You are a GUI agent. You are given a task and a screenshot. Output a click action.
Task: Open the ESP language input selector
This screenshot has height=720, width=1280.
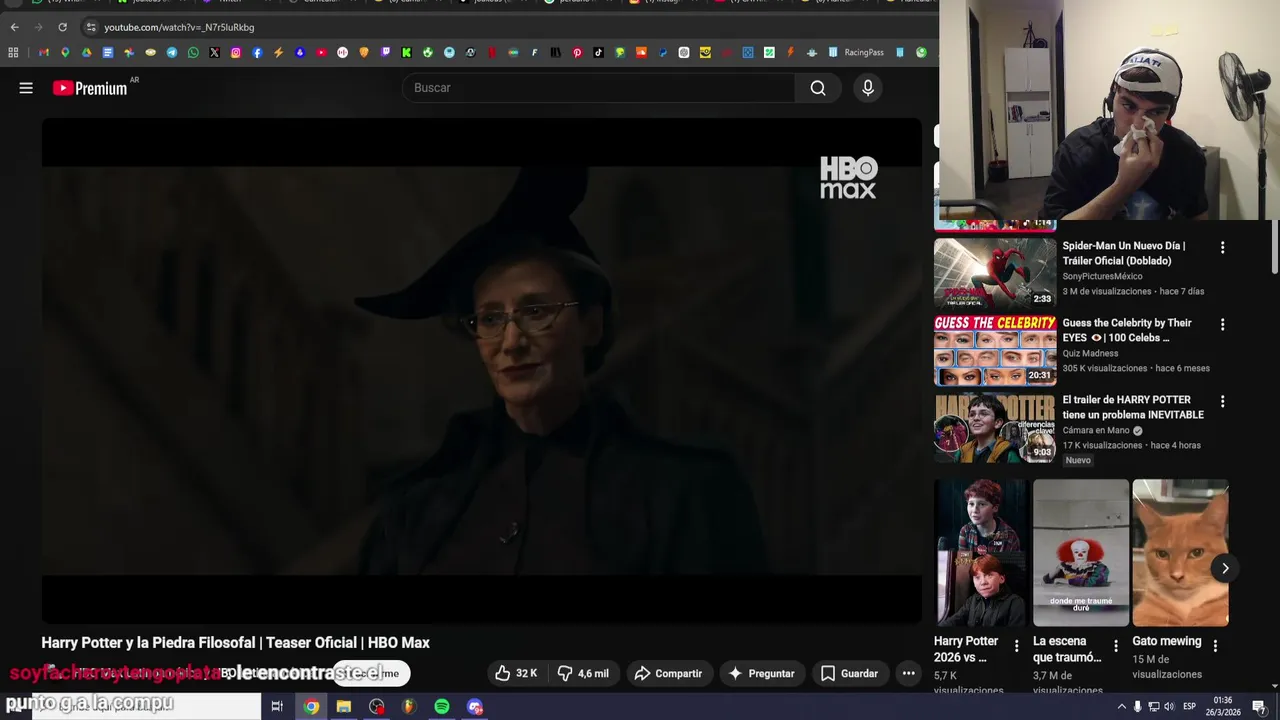click(1189, 707)
